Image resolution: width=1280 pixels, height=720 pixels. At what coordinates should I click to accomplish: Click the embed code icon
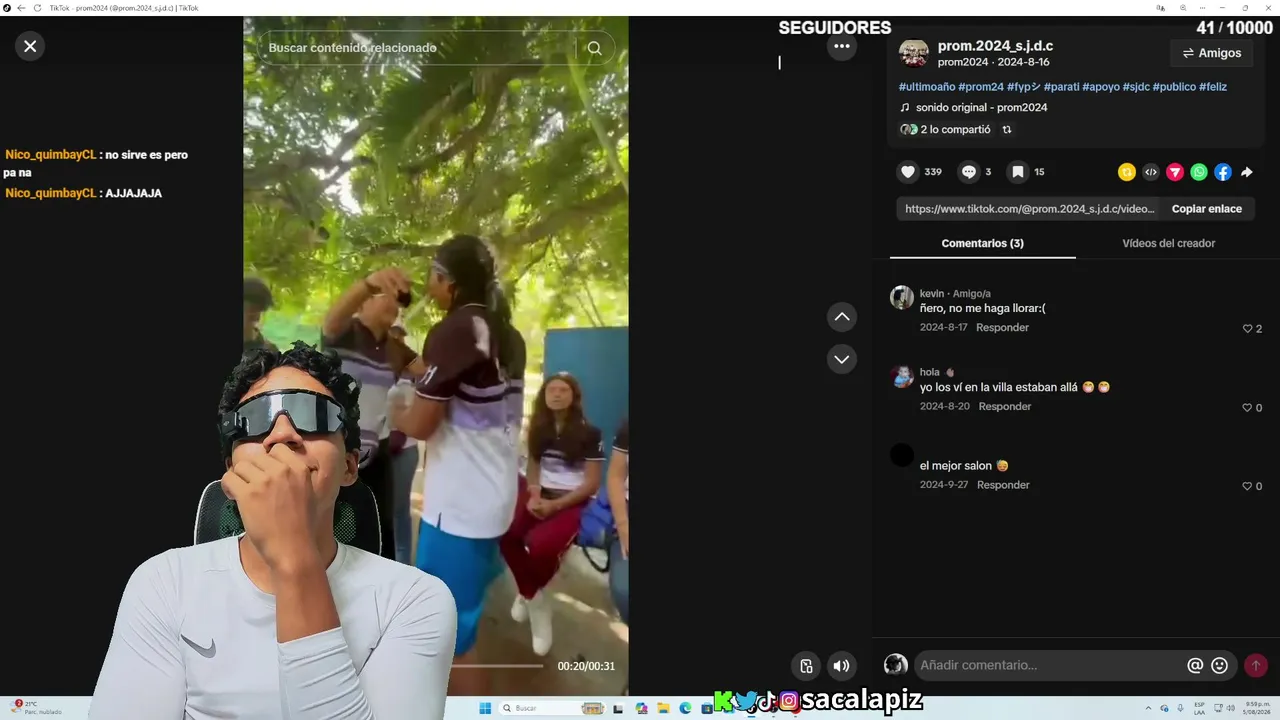(x=1151, y=172)
